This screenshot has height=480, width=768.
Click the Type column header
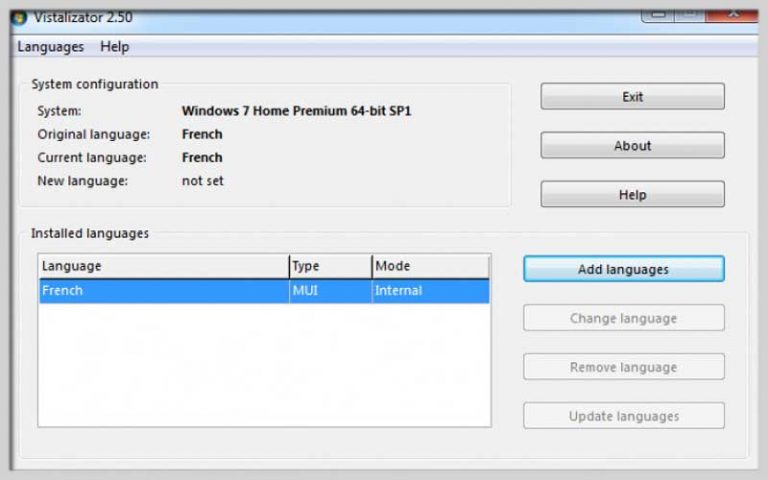pyautogui.click(x=329, y=266)
